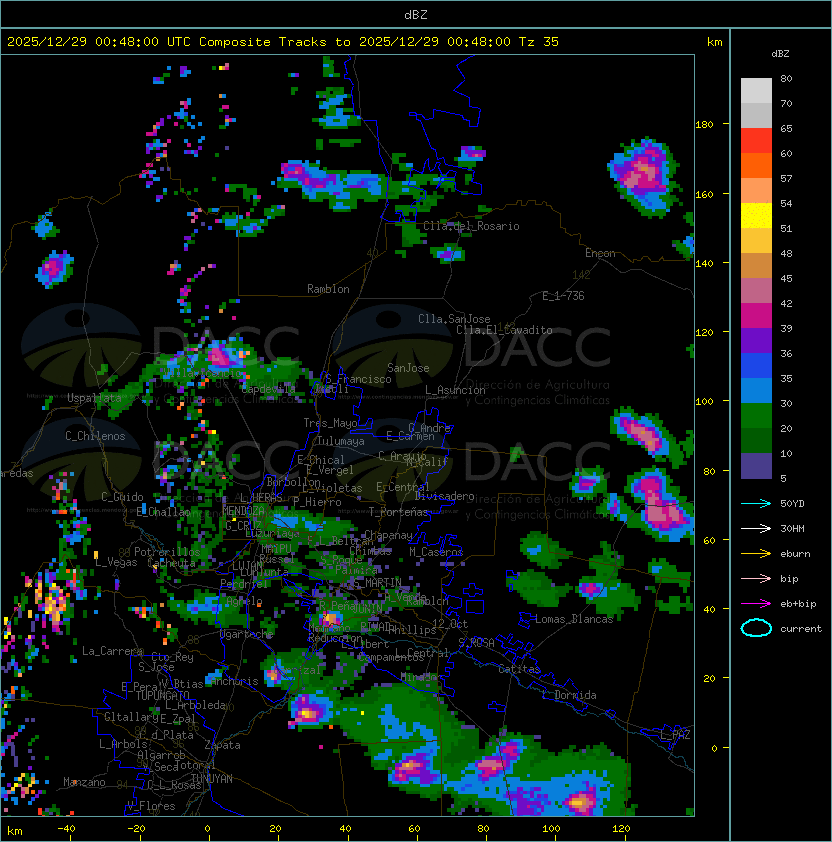Screen dimensions: 832x842
Task: Click the L_PAZ location label
Action: click(x=675, y=734)
